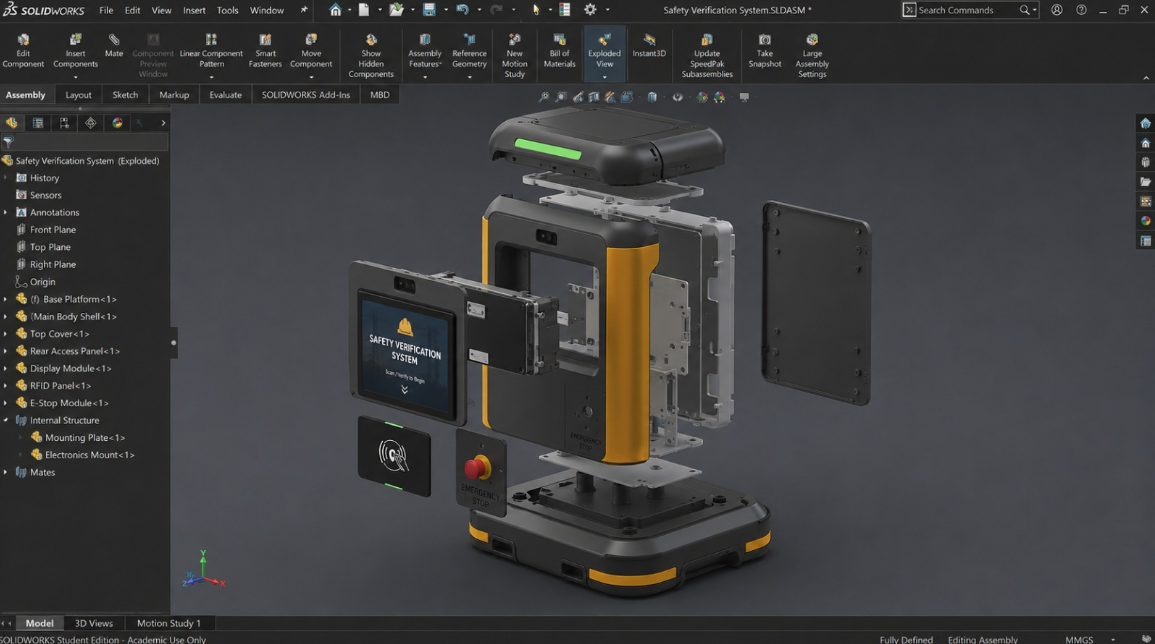
Task: Open the Hide/Show Items eye icon
Action: click(677, 97)
